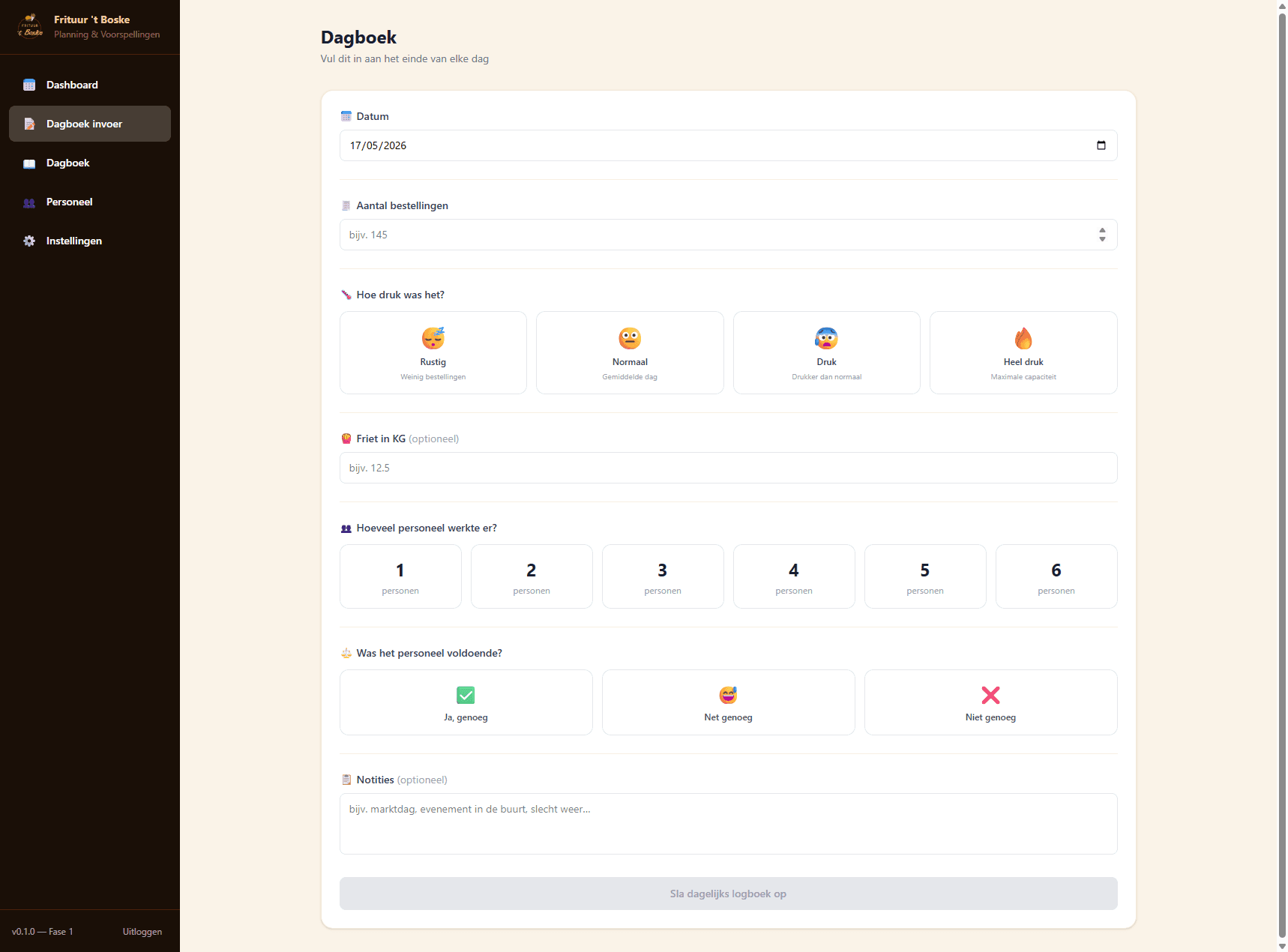Viewport: 1288px width, 952px height.
Task: Click the Personeel people icon
Action: [x=29, y=202]
